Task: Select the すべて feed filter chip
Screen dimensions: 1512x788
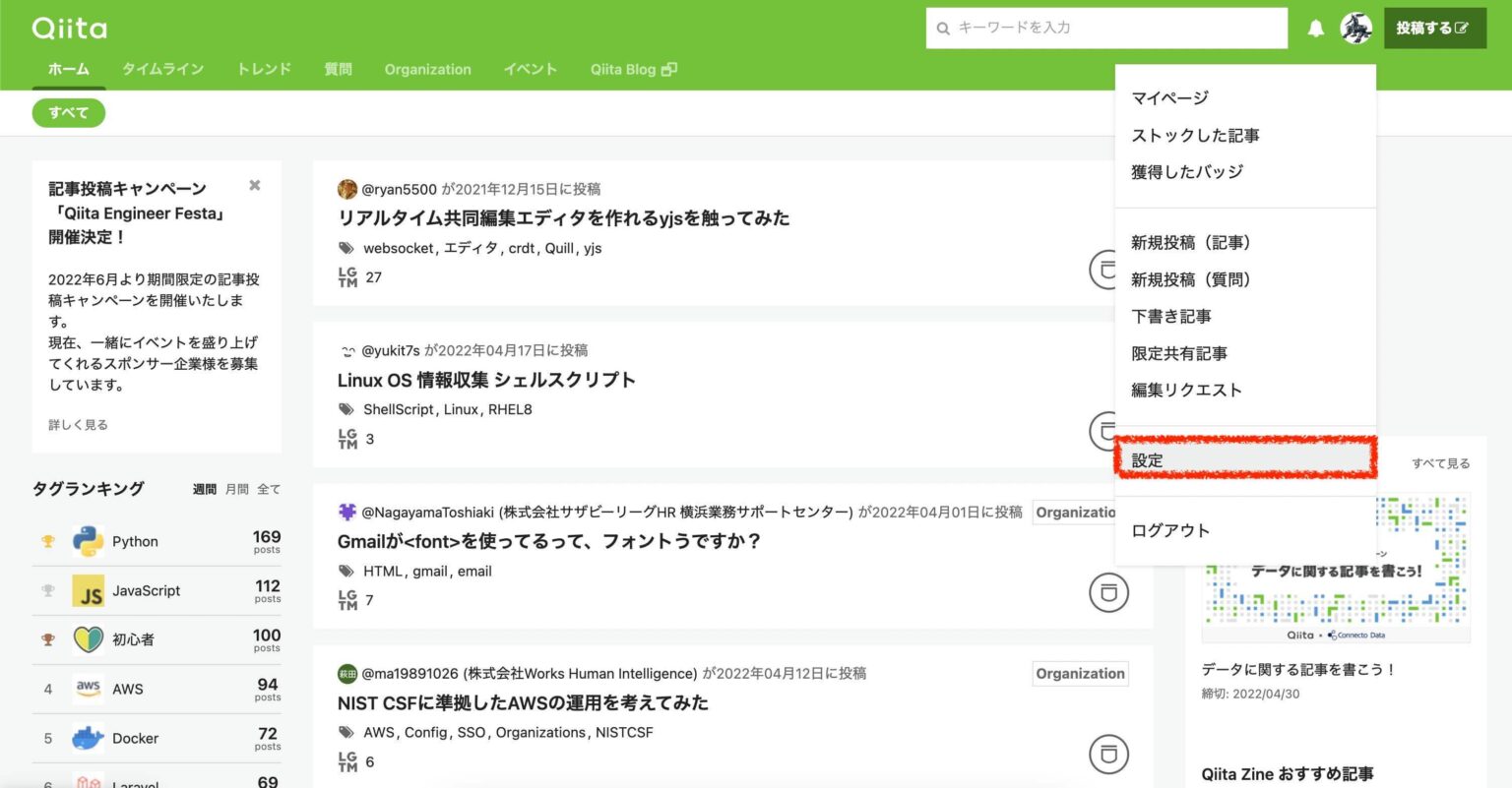Action: tap(68, 112)
